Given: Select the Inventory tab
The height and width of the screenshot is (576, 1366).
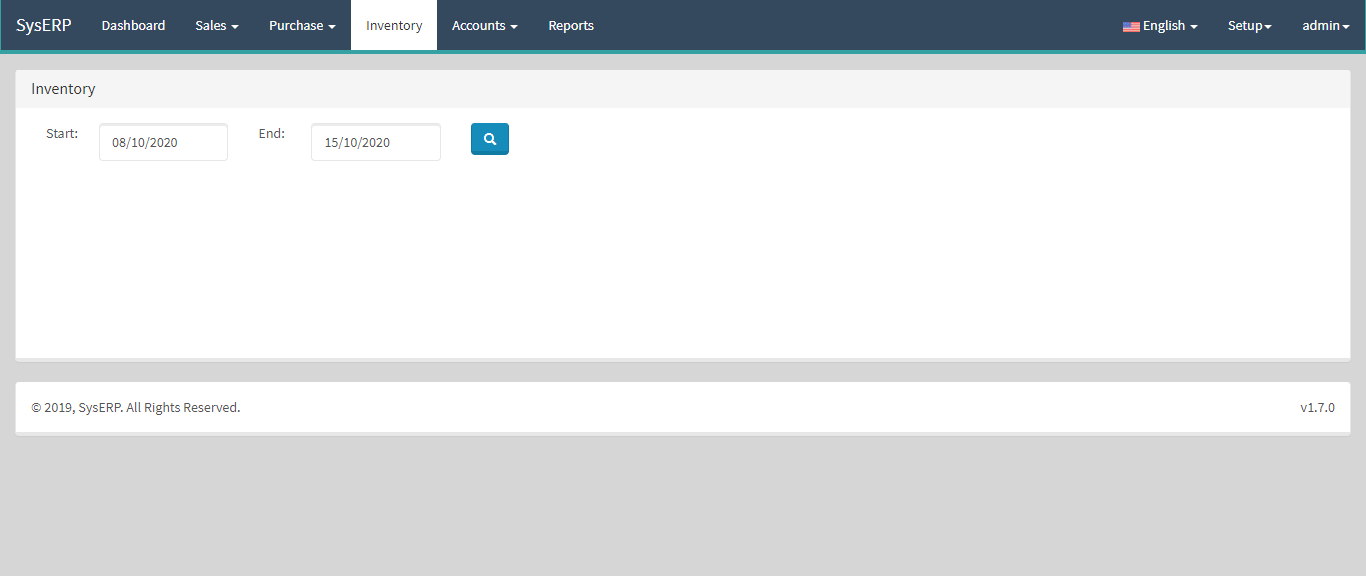Looking at the screenshot, I should tap(394, 25).
